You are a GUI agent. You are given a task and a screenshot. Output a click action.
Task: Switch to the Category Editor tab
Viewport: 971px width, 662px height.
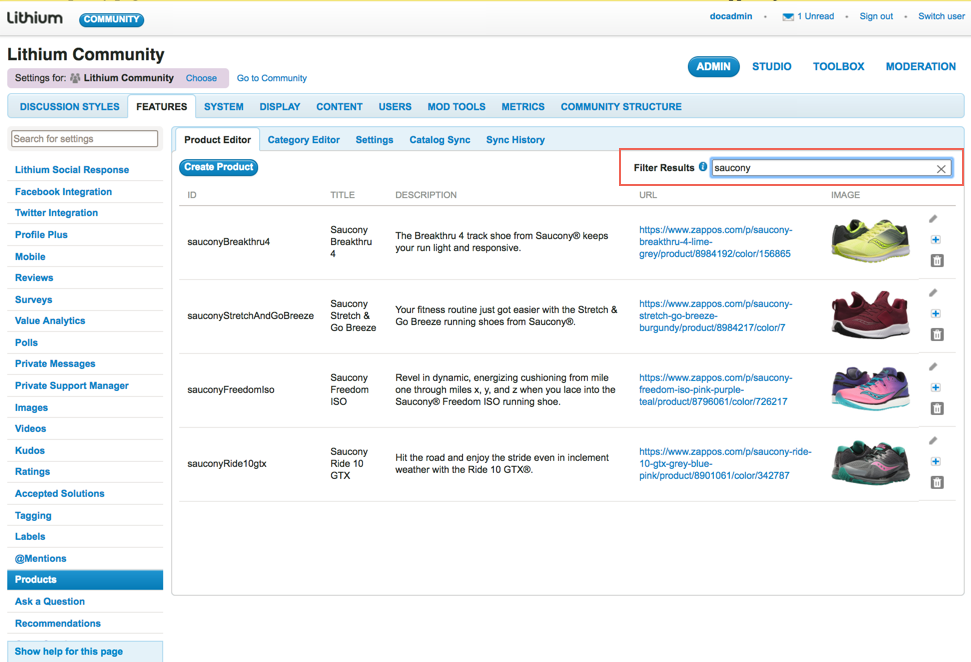303,140
